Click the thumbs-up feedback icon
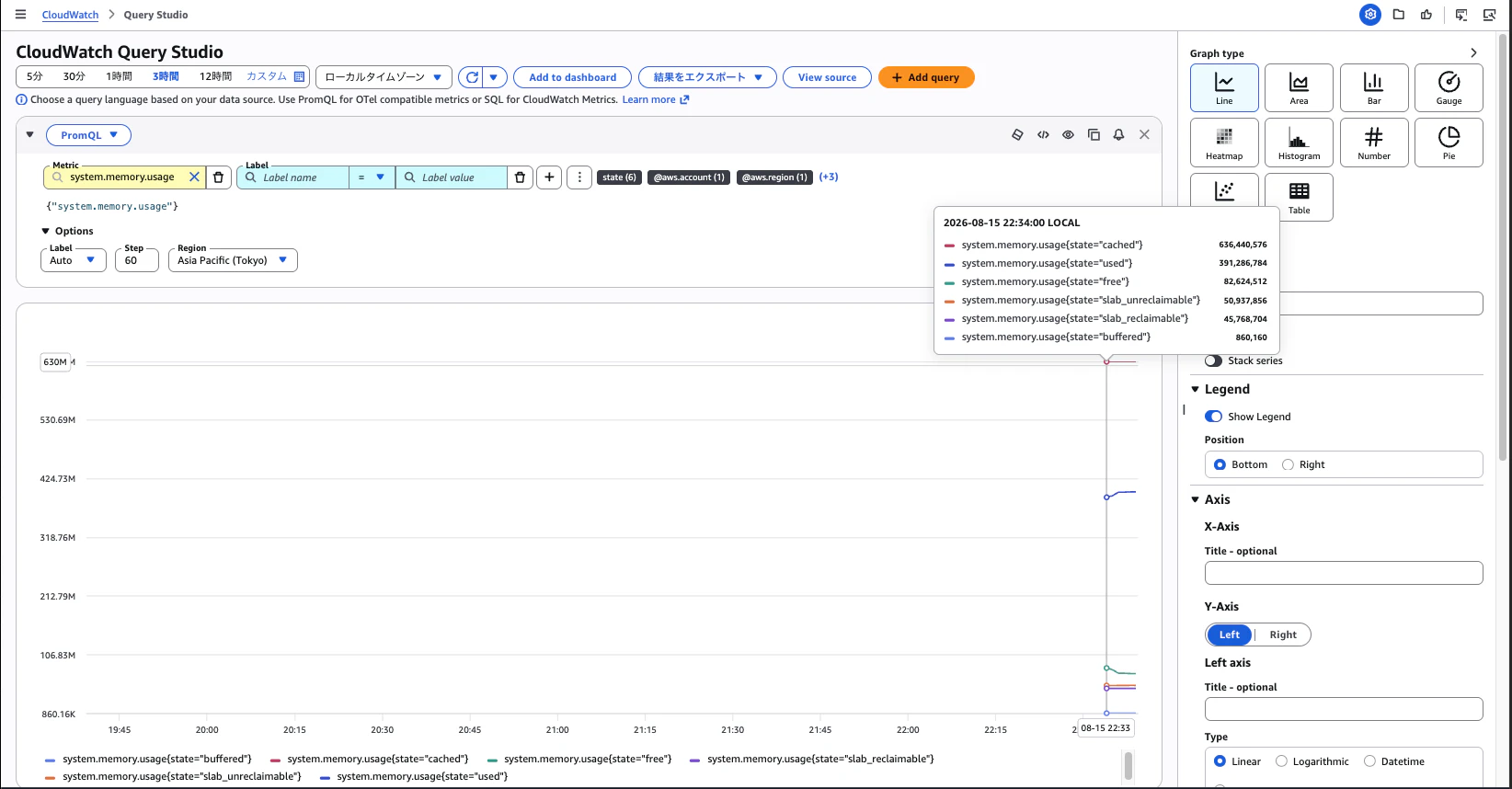The height and width of the screenshot is (789, 1512). click(x=1426, y=15)
